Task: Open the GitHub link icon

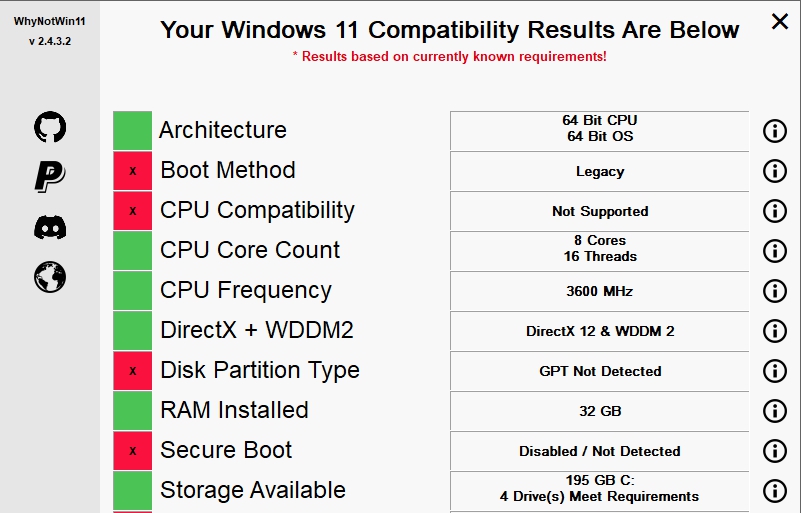Action: [50, 127]
